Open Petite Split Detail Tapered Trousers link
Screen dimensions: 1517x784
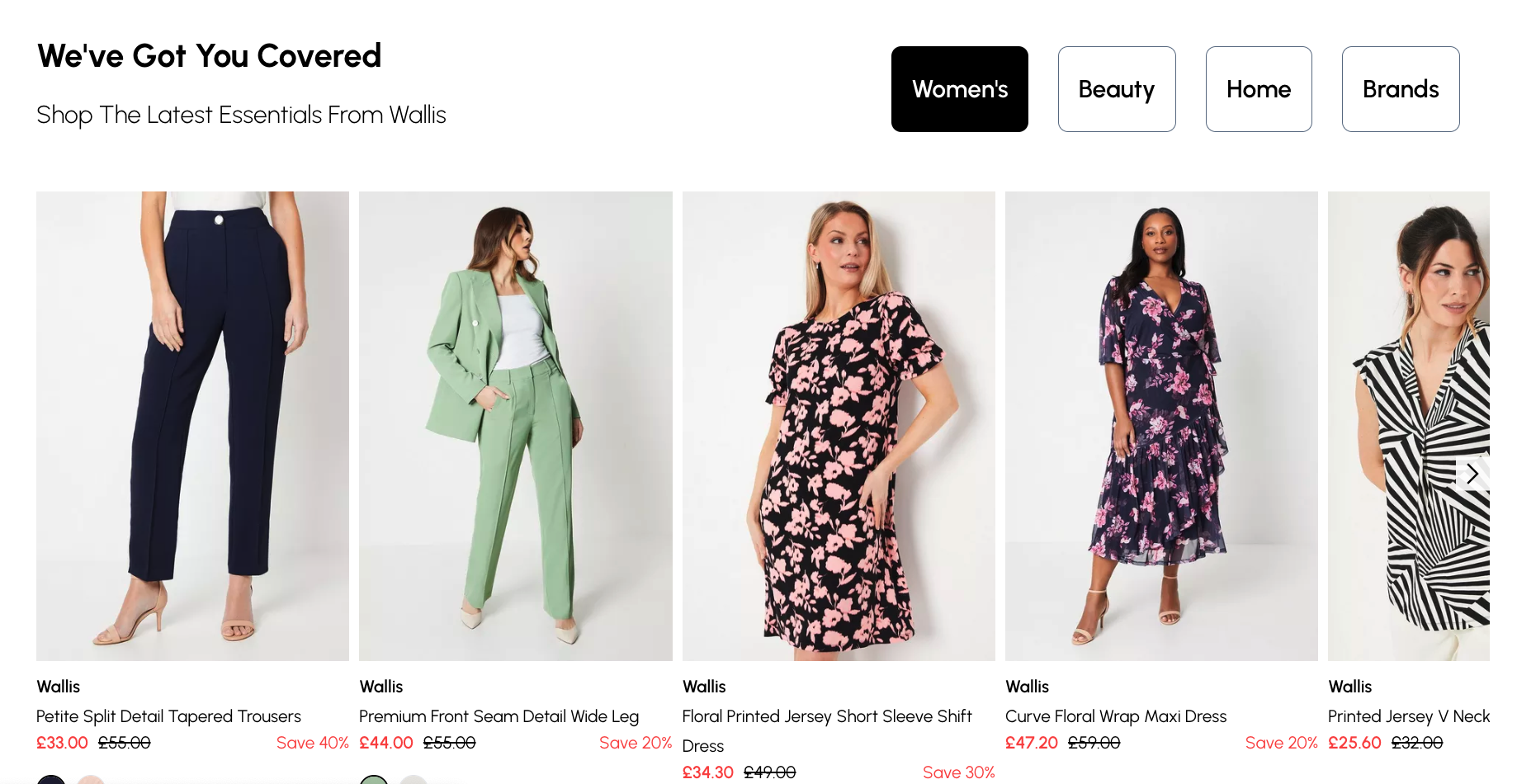(x=168, y=716)
